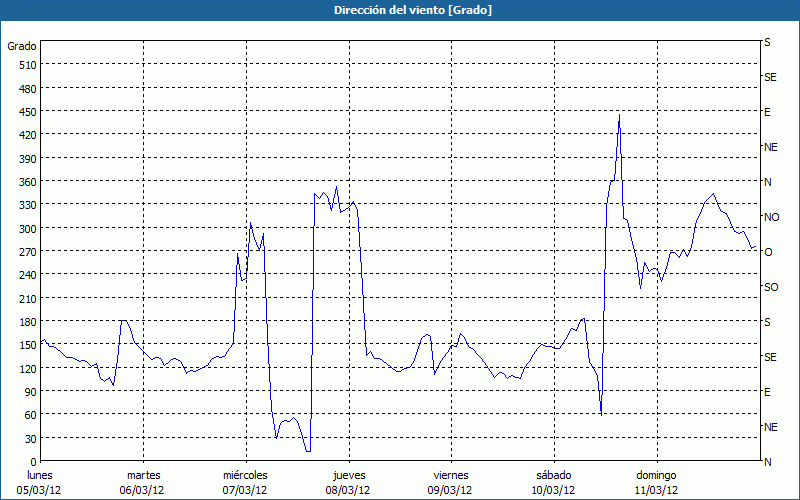Pick the sábado 10/03/12 date label
This screenshot has width=800, height=500.
[x=553, y=482]
